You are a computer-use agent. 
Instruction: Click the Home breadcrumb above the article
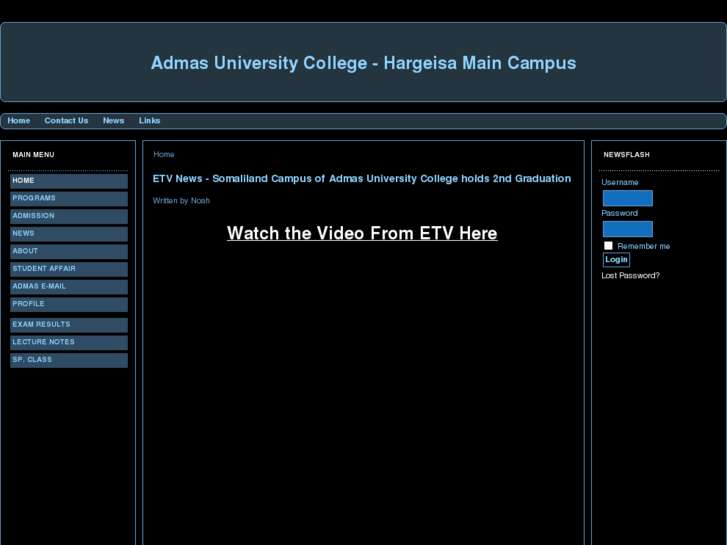pos(164,154)
